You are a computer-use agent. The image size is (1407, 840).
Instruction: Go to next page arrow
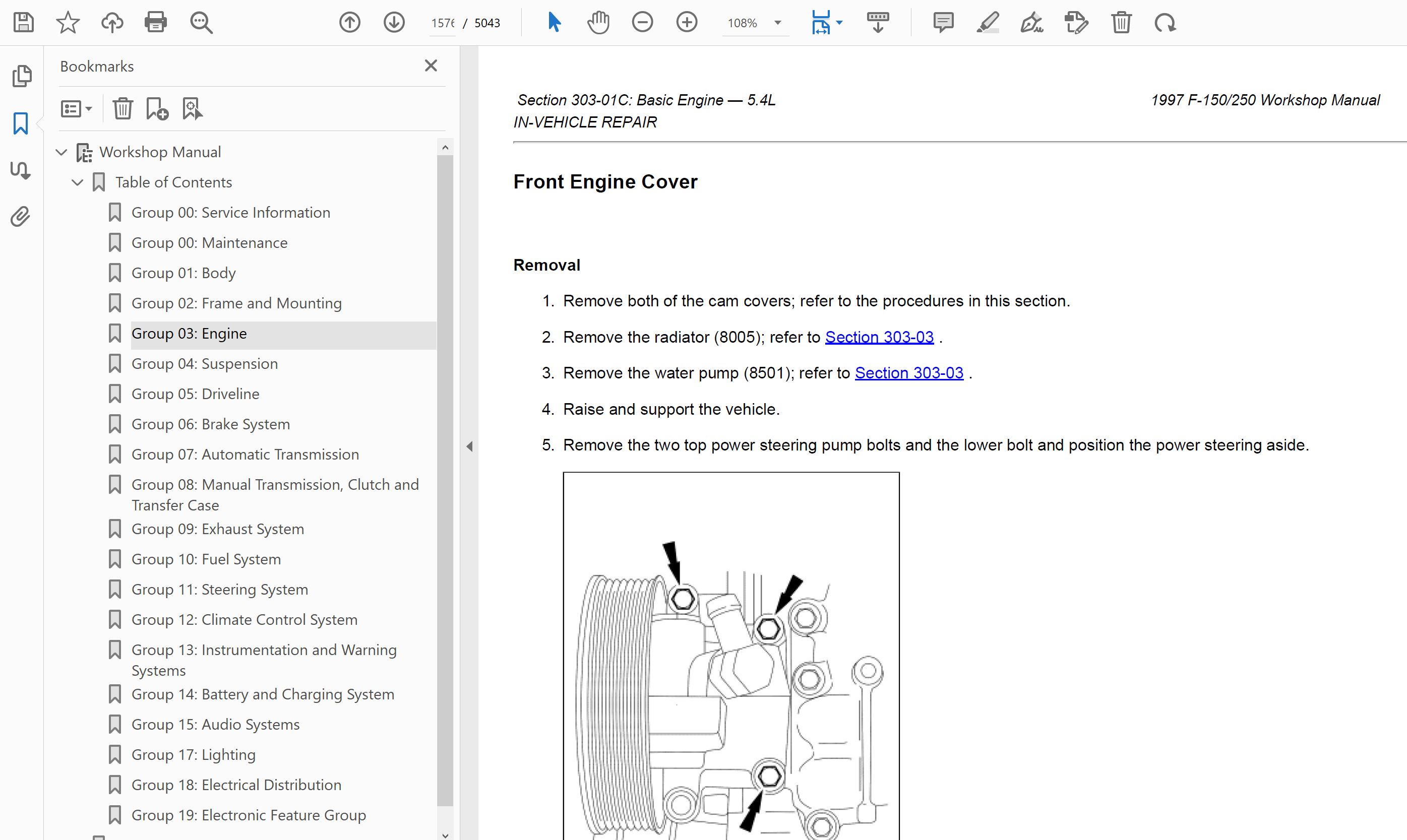click(x=394, y=23)
